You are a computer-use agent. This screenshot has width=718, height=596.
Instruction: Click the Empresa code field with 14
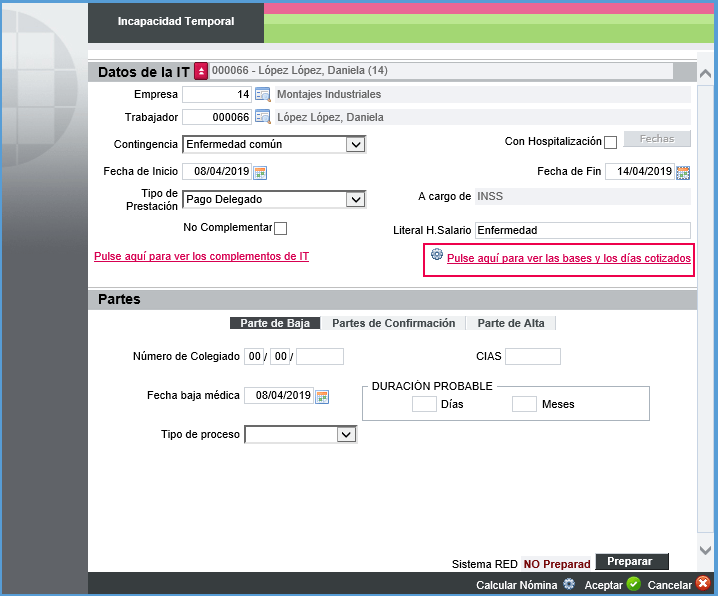(217, 94)
